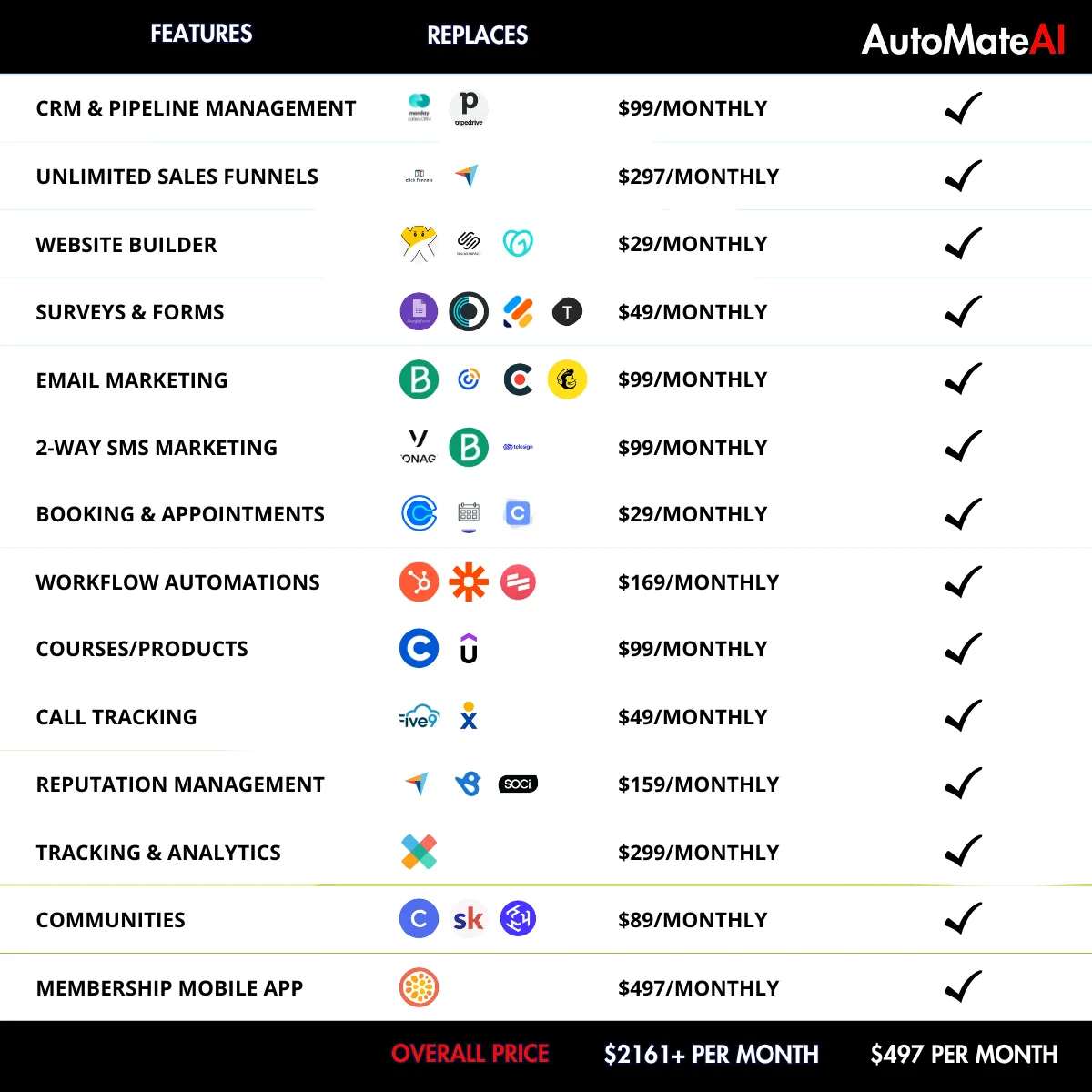Click the Squarespace logo icon

click(x=469, y=243)
